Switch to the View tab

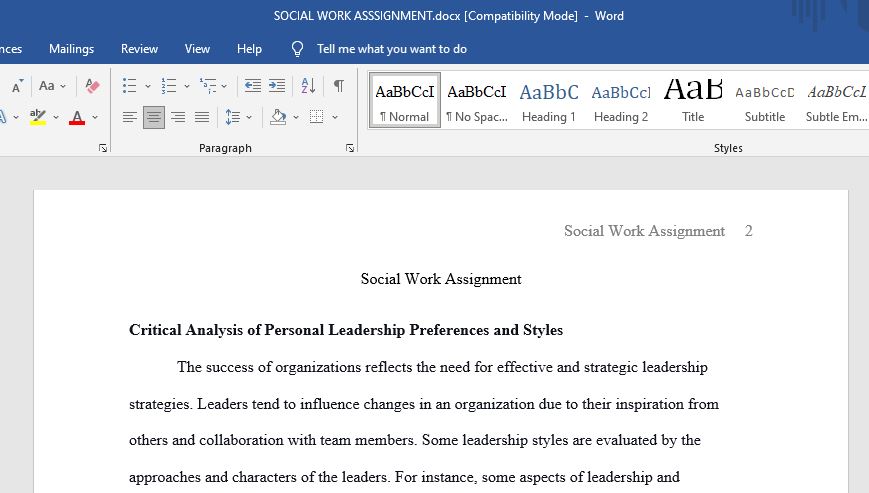(197, 49)
